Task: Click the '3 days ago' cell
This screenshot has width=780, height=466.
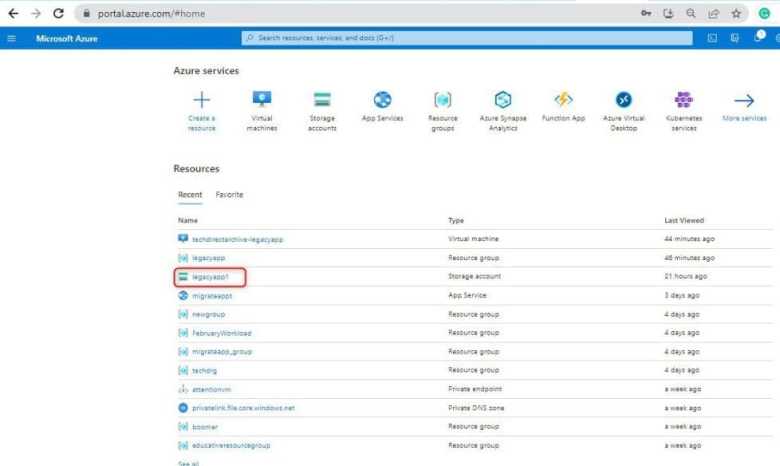Action: [682, 295]
